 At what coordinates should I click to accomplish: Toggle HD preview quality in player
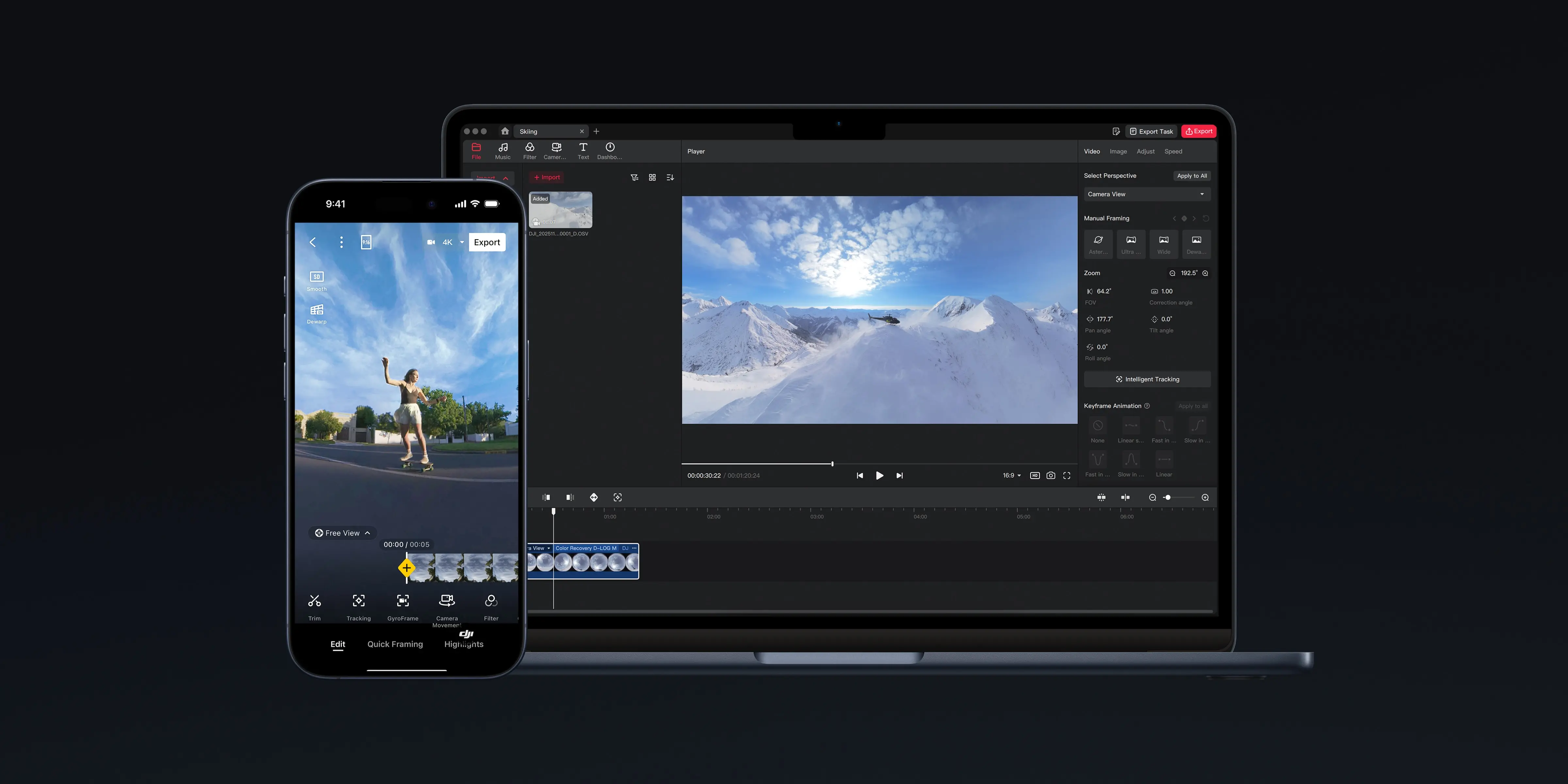point(1034,475)
